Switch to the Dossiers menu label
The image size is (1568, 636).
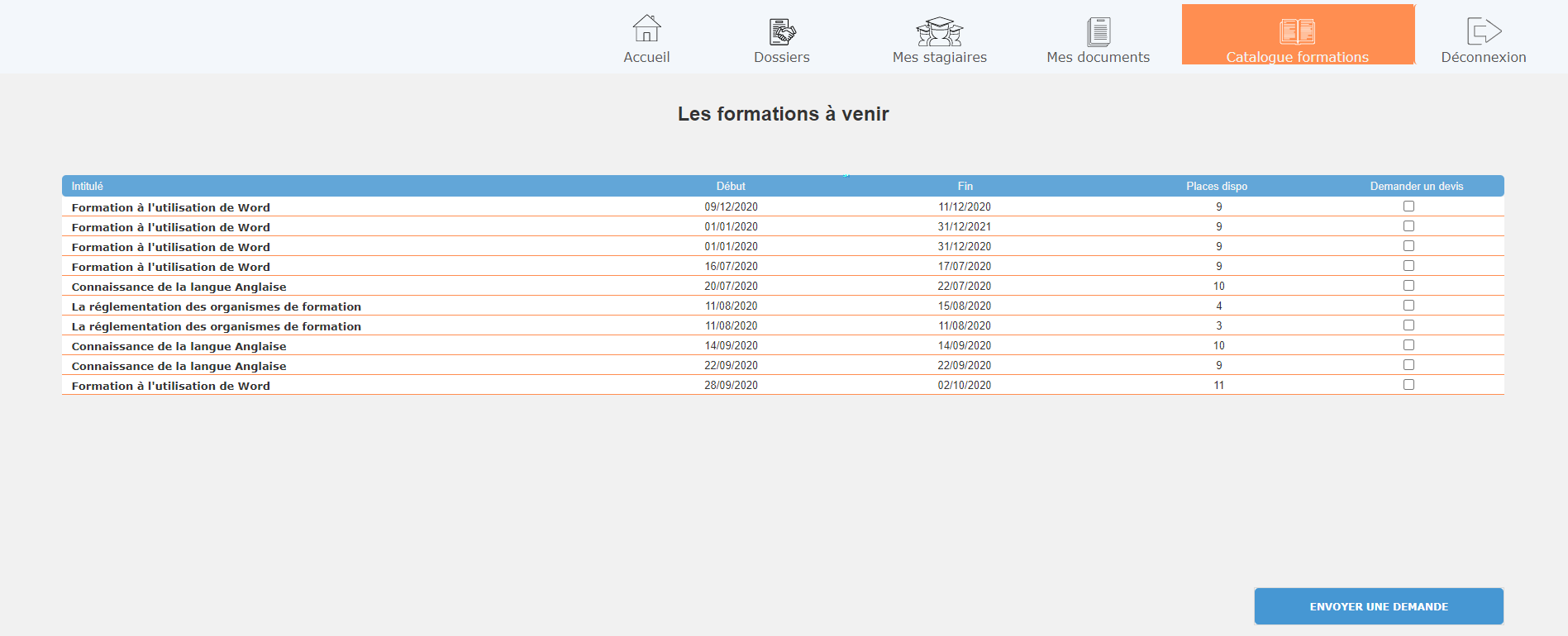[x=781, y=57]
